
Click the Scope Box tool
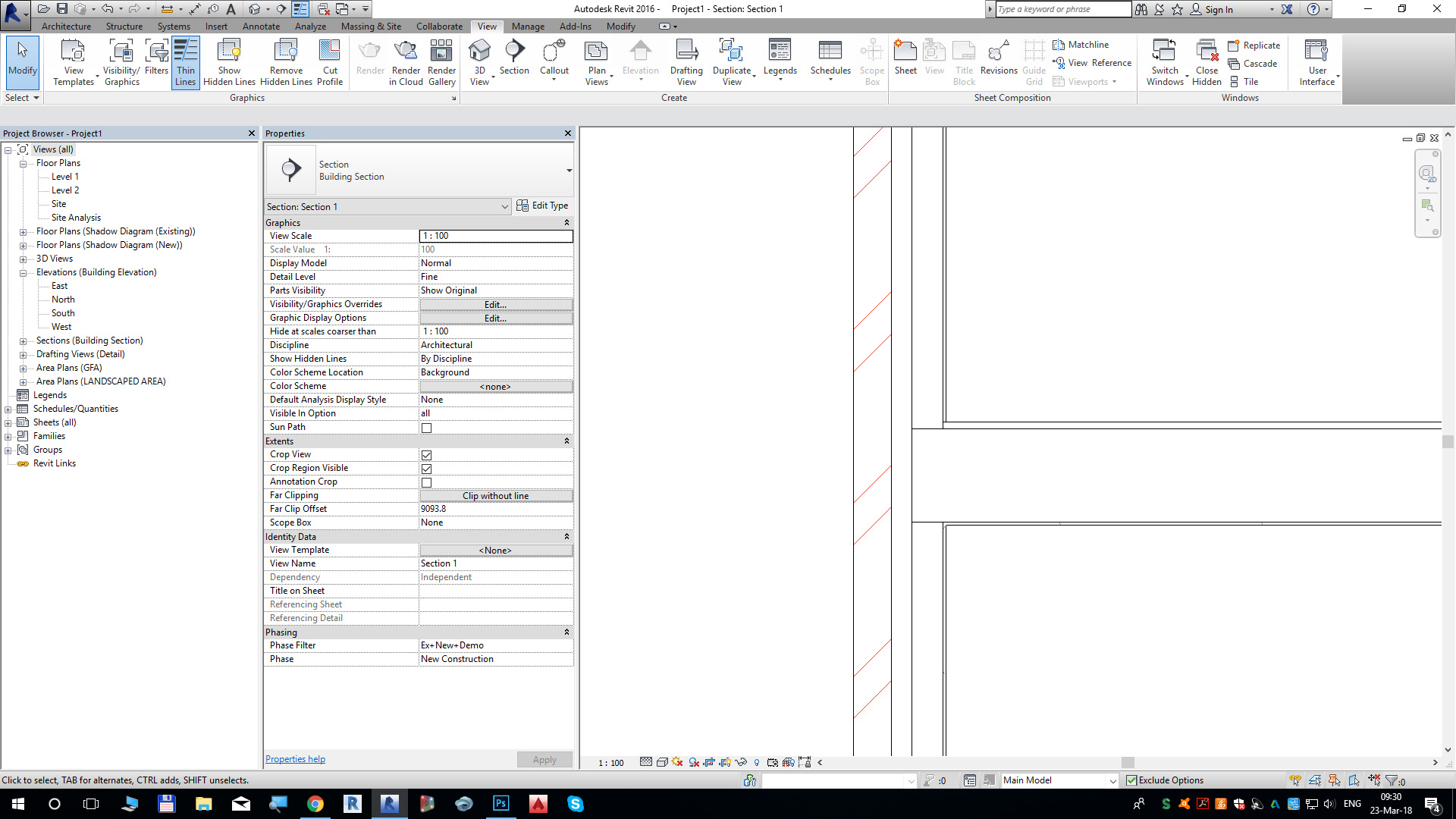[871, 62]
